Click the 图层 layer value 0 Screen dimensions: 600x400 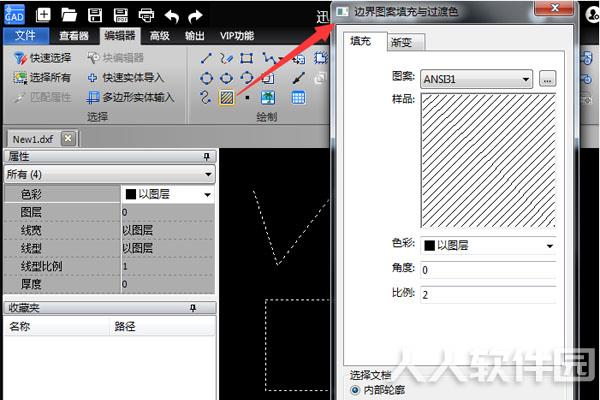point(167,212)
